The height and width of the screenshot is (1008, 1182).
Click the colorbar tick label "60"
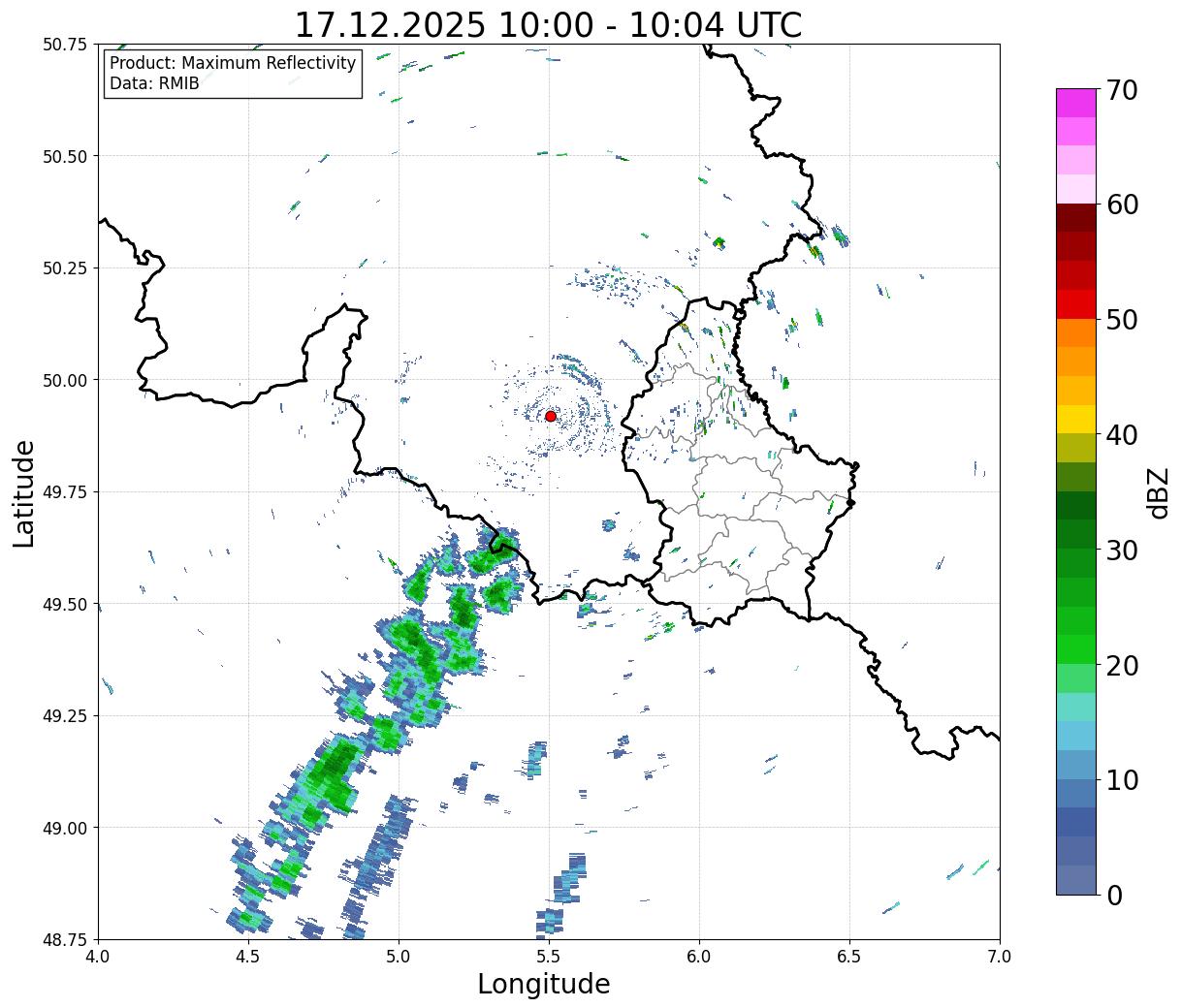pos(1122,205)
